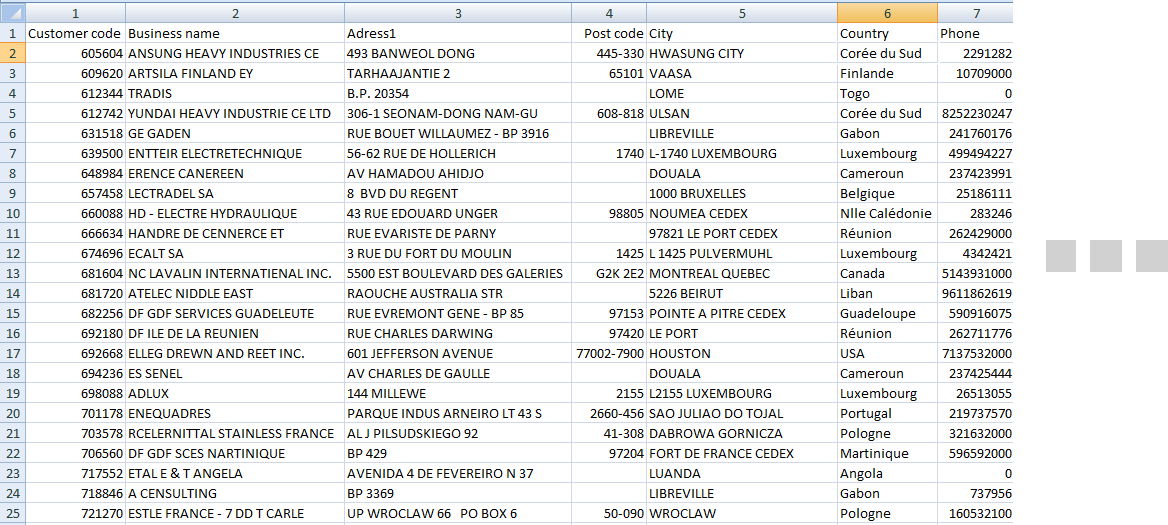This screenshot has width=1168, height=525.
Task: Select address cell 601 JEFFERSON AVENUE
Action: click(x=458, y=353)
